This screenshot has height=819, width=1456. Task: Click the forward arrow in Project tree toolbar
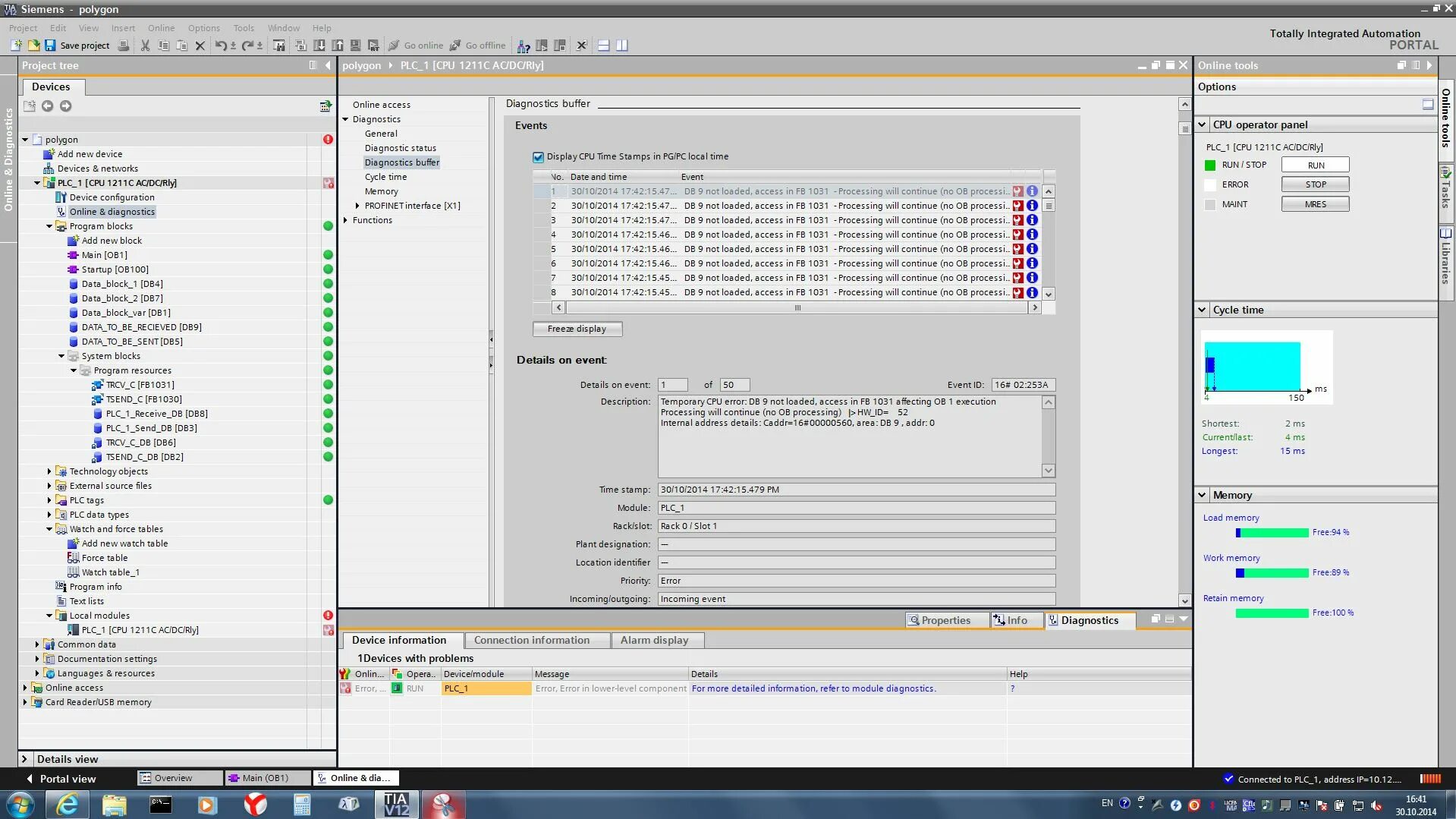pos(66,106)
